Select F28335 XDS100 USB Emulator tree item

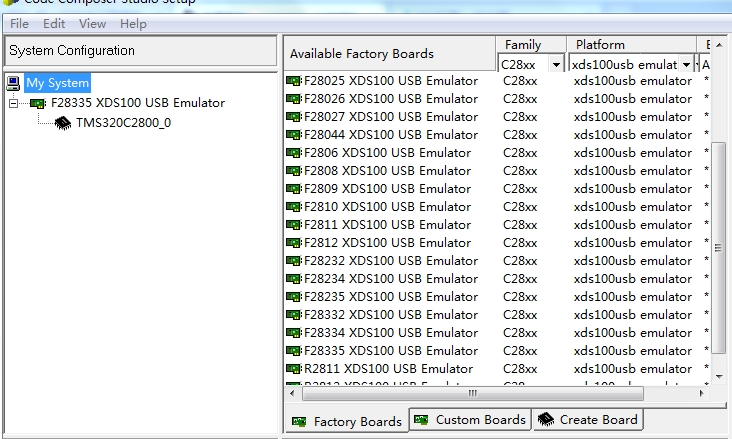[x=138, y=103]
